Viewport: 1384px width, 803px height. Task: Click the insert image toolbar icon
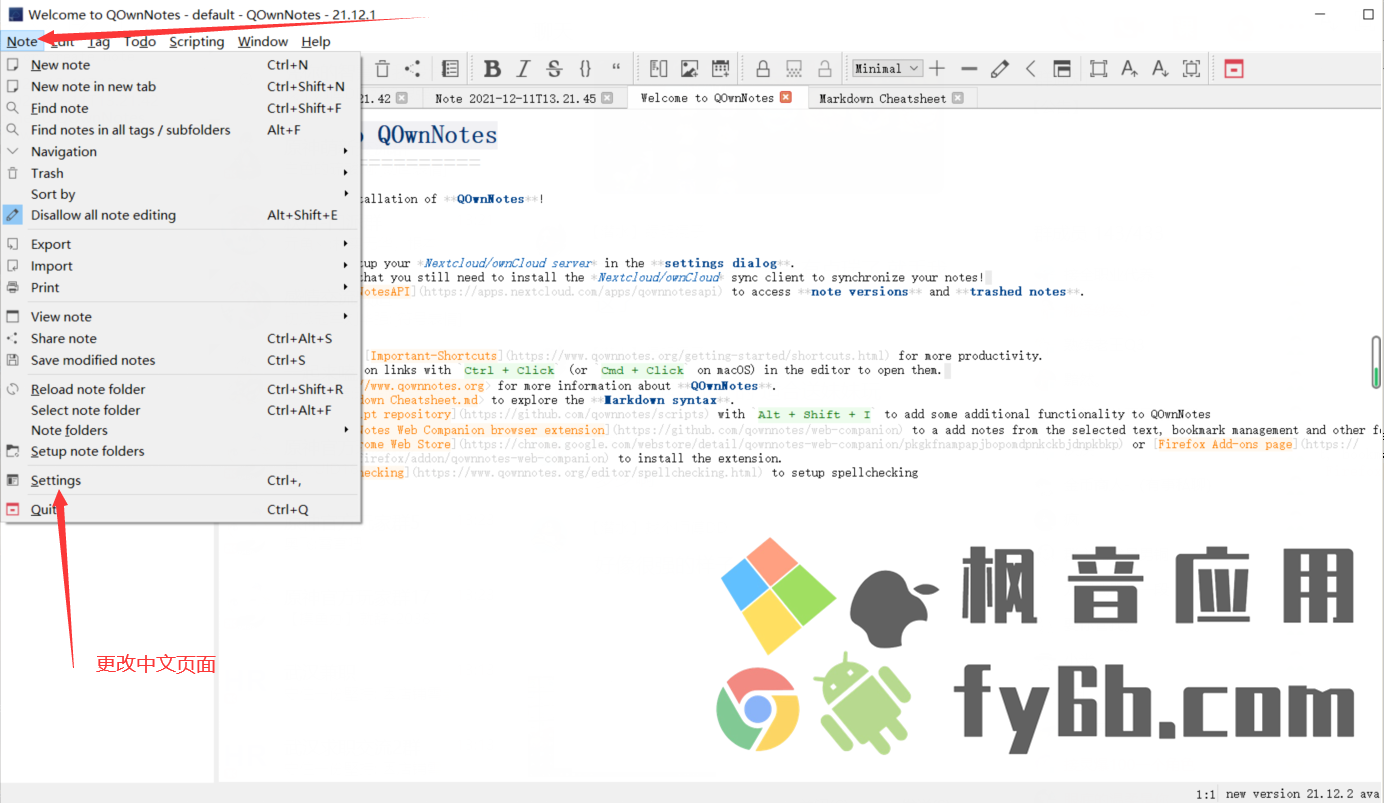(689, 69)
